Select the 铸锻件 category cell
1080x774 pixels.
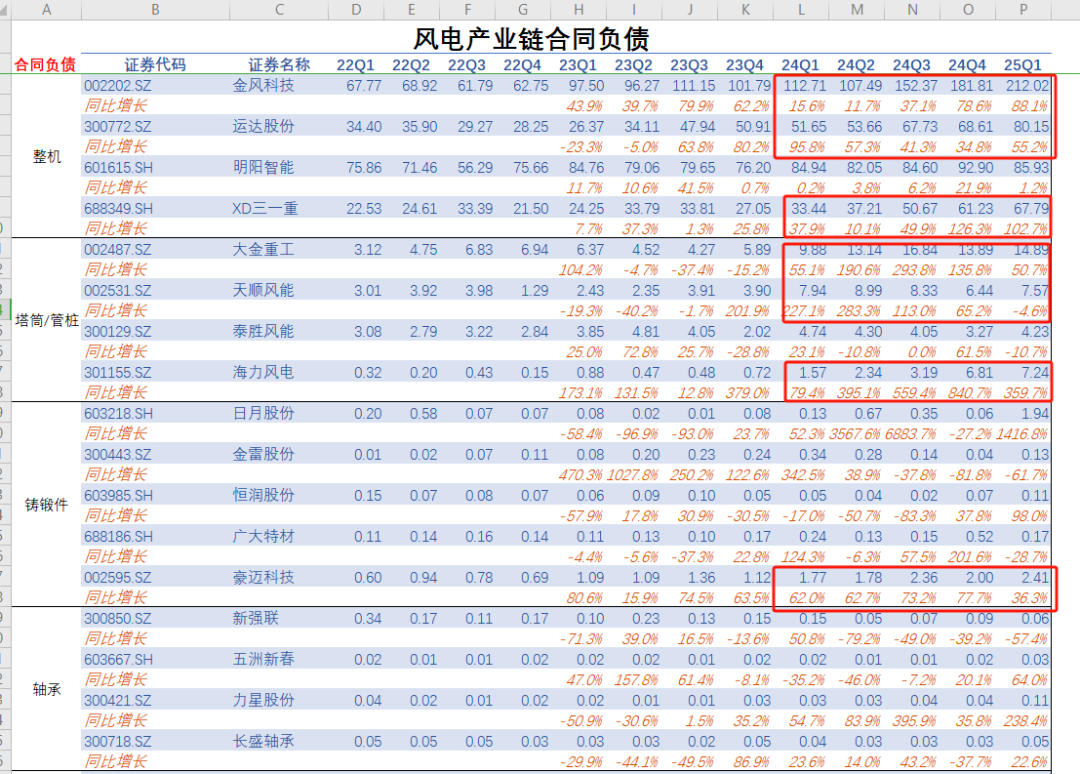[47, 505]
